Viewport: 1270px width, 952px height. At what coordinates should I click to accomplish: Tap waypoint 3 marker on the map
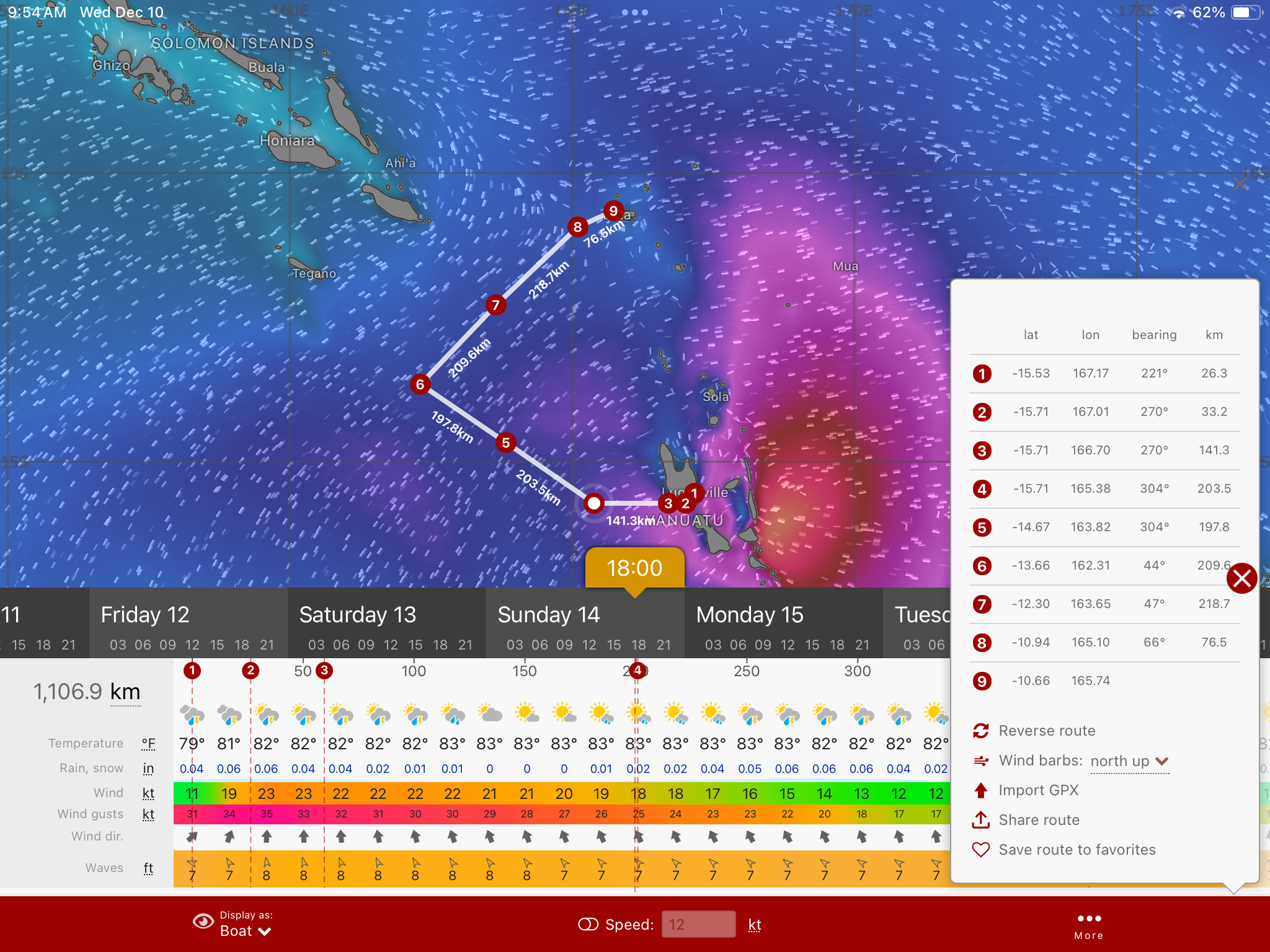668,503
